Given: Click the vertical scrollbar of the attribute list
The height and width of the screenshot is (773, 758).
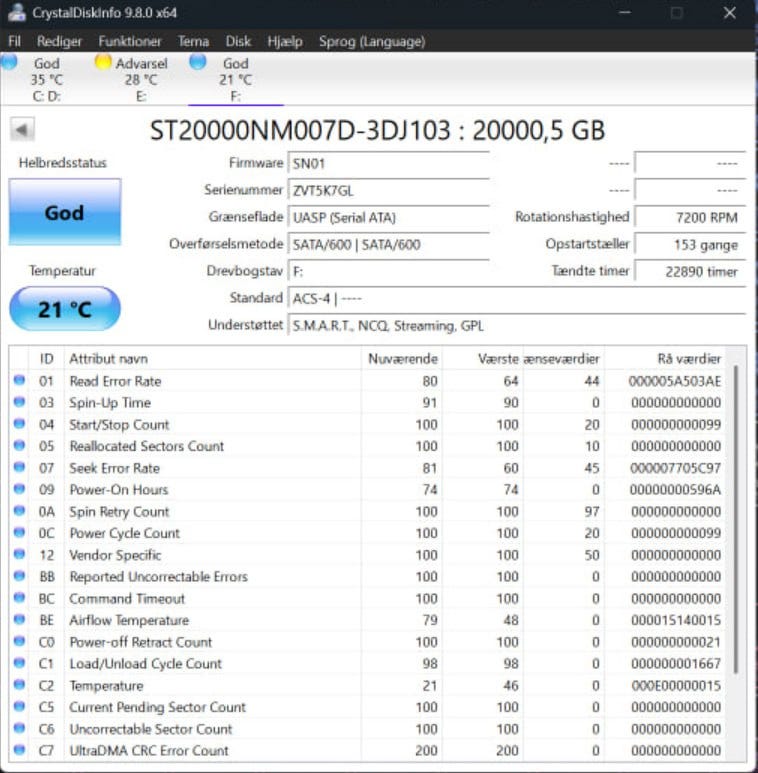Looking at the screenshot, I should 736,520.
